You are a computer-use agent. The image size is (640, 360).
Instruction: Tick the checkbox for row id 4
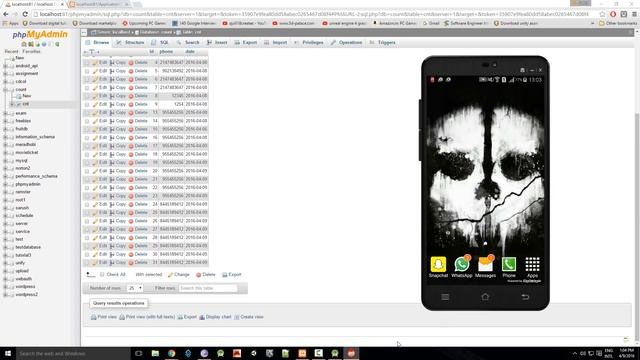tap(87, 63)
